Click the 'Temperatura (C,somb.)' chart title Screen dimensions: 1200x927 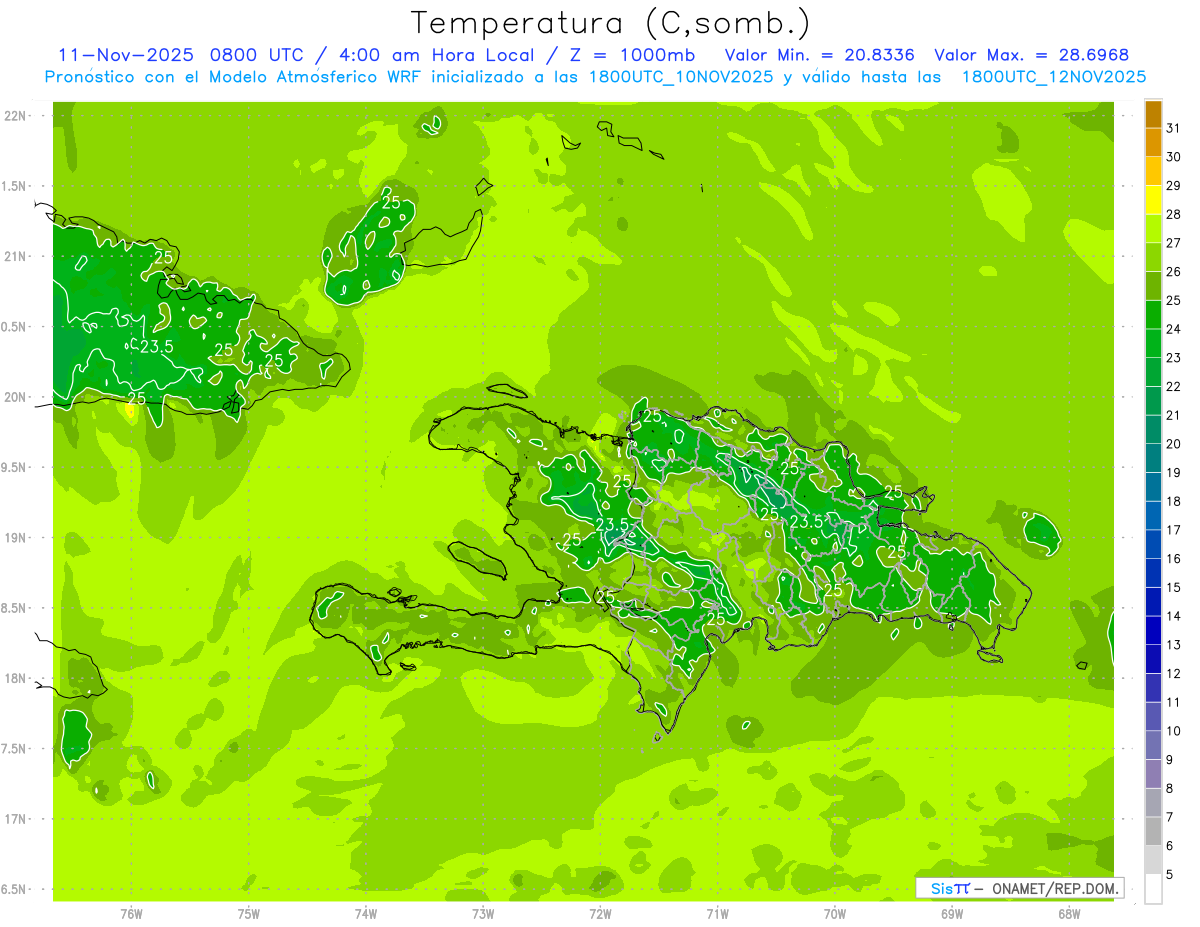(611, 23)
